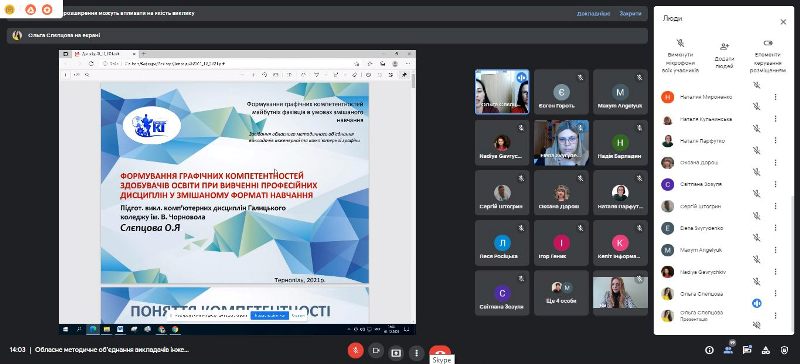Click the Закрити link in top banner
Screen dimensions: 800x364
630,14
